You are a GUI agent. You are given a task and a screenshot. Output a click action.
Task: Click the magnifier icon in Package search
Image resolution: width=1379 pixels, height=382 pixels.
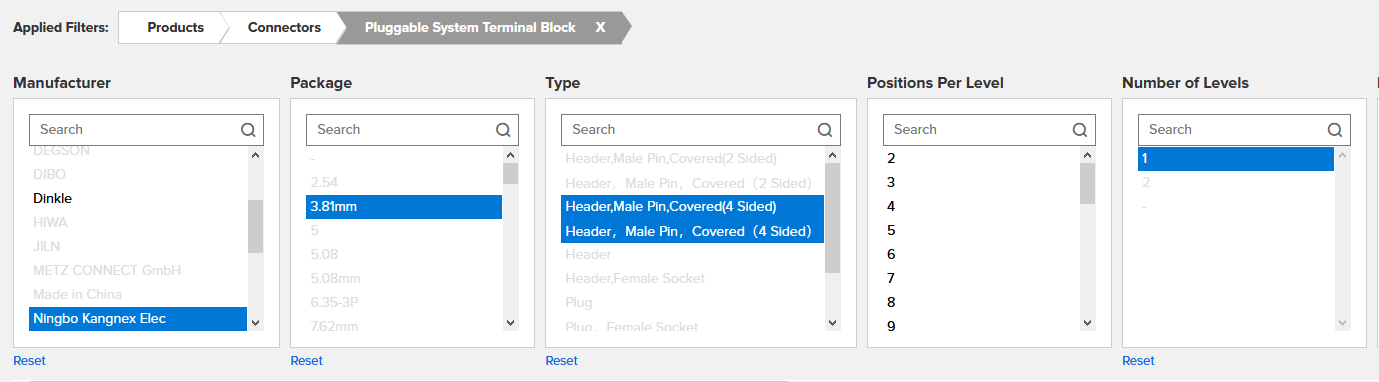tap(504, 129)
